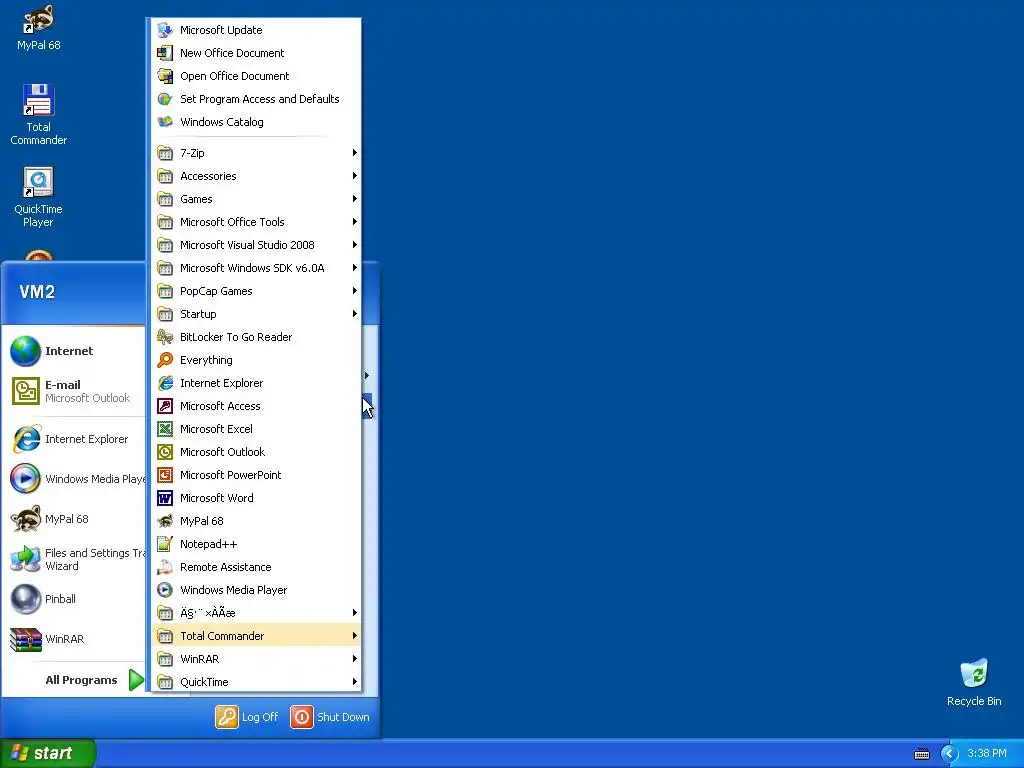Open Internet from the pinned Start list
The height and width of the screenshot is (768, 1024).
coord(76,351)
